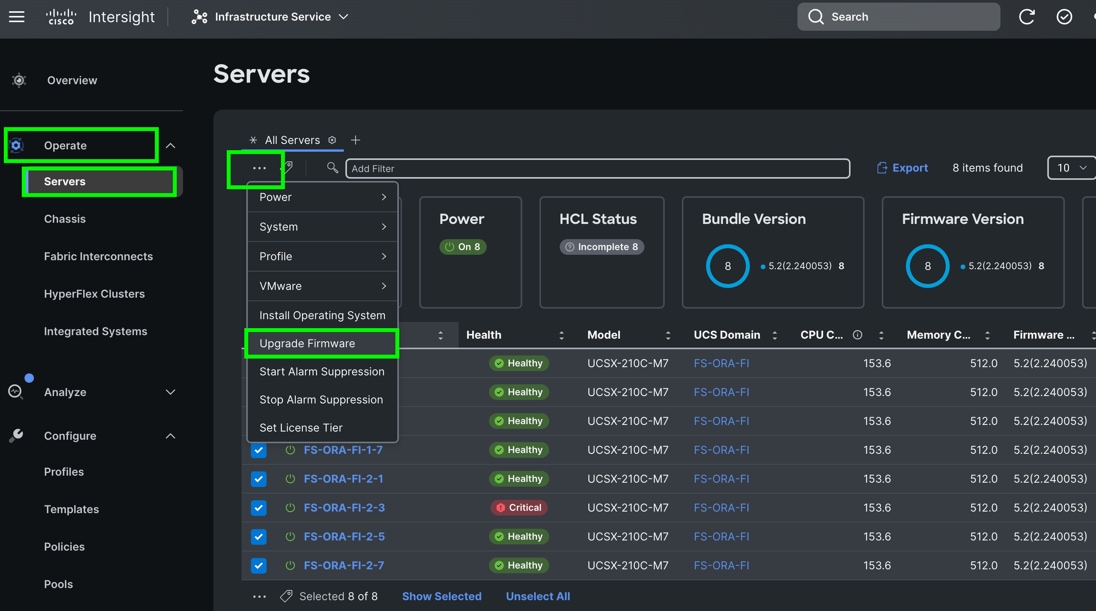Open the rows per page dropdown
Screen dimensions: 1096x611
pos(1071,168)
